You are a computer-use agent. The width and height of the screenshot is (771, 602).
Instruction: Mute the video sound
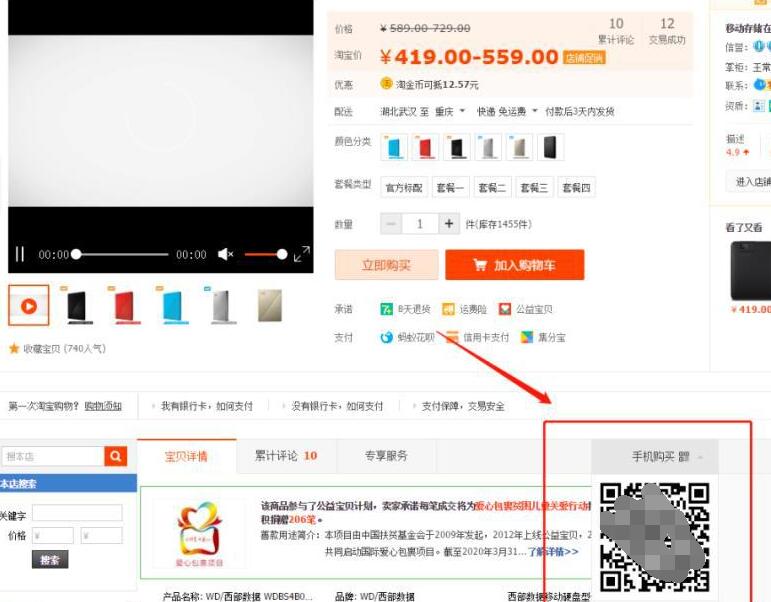coord(225,254)
